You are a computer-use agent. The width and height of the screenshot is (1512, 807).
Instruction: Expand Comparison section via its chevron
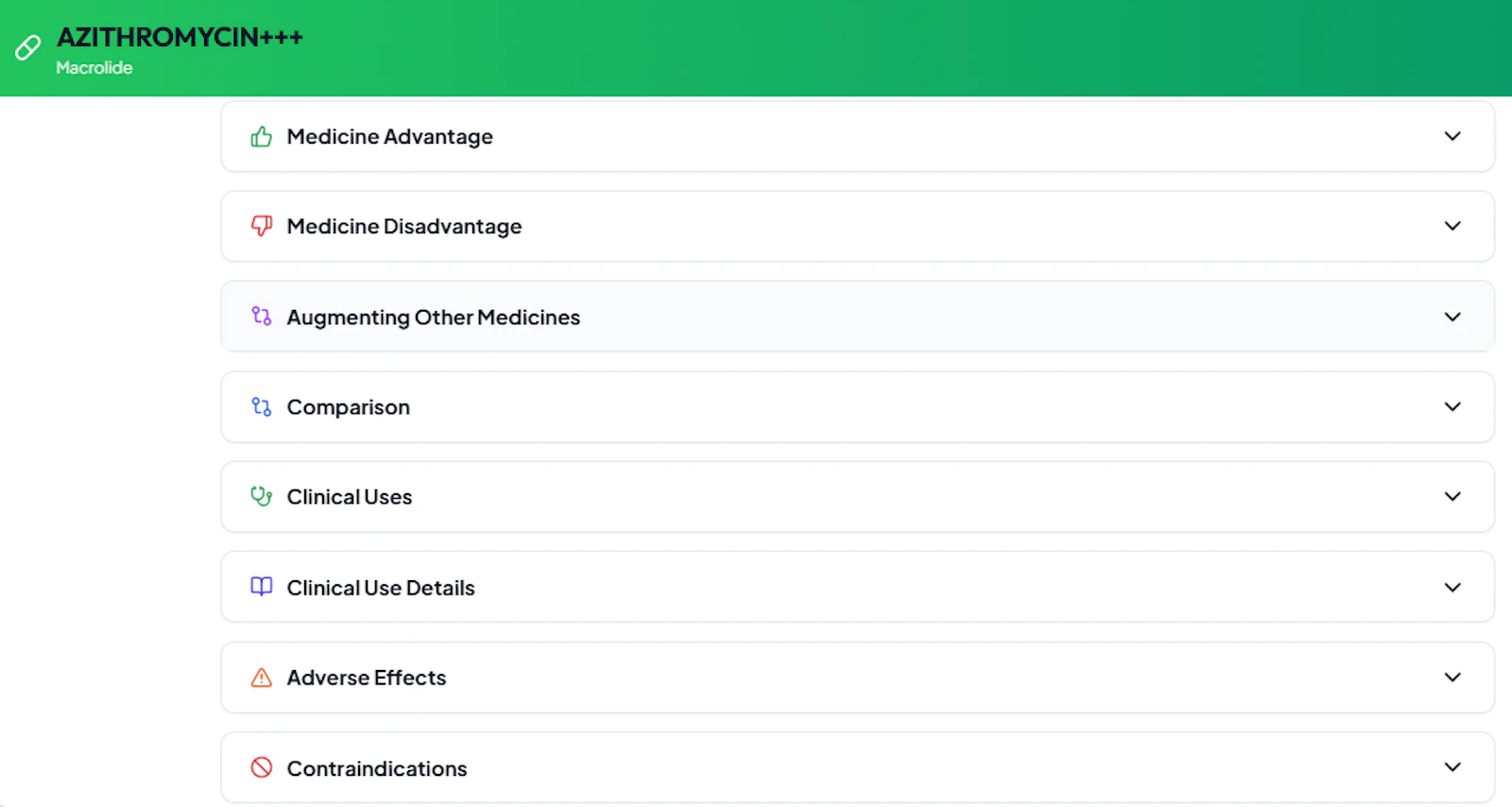(1452, 406)
